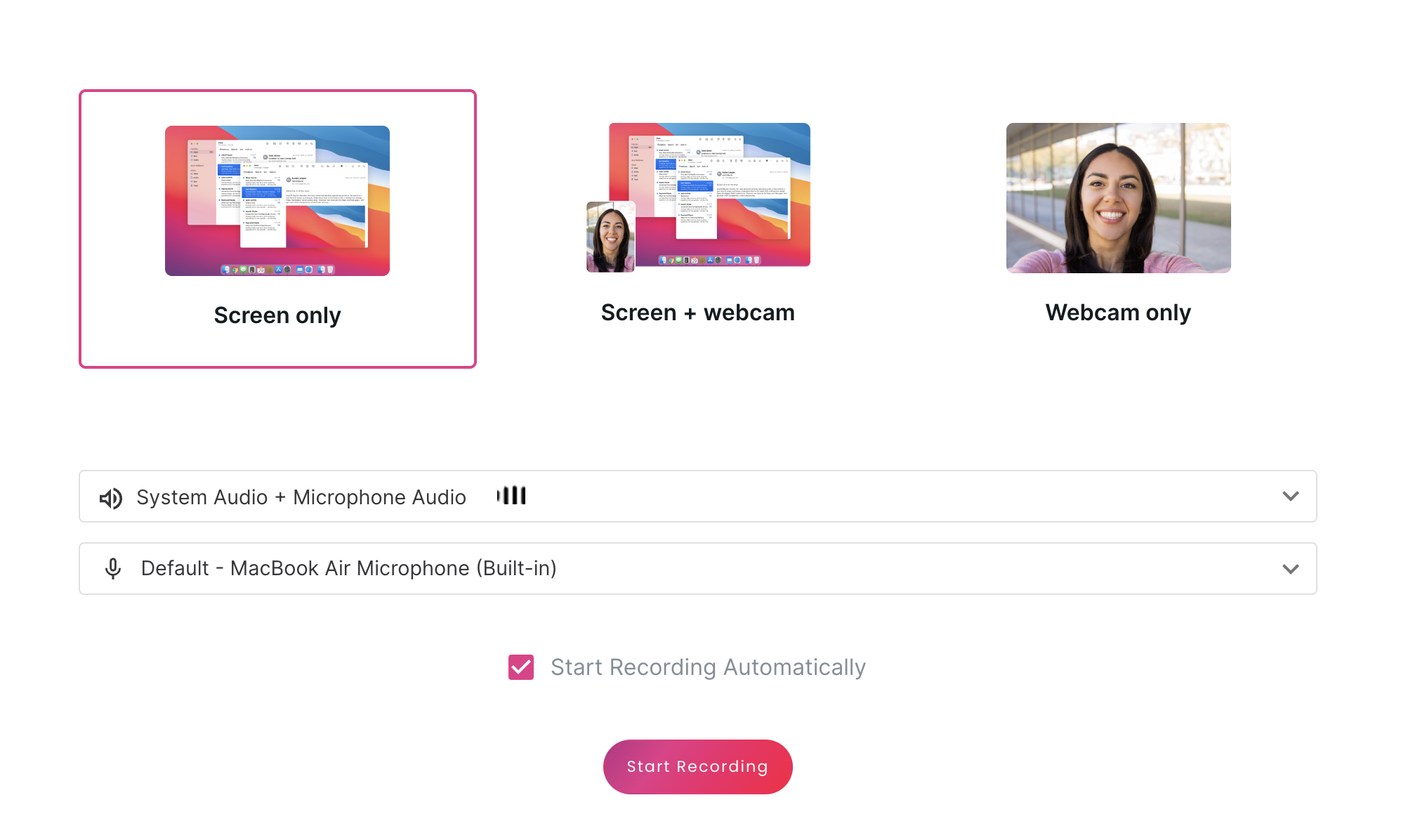The width and height of the screenshot is (1413, 840).
Task: Expand the audio source chevron arrow
Action: click(1290, 497)
